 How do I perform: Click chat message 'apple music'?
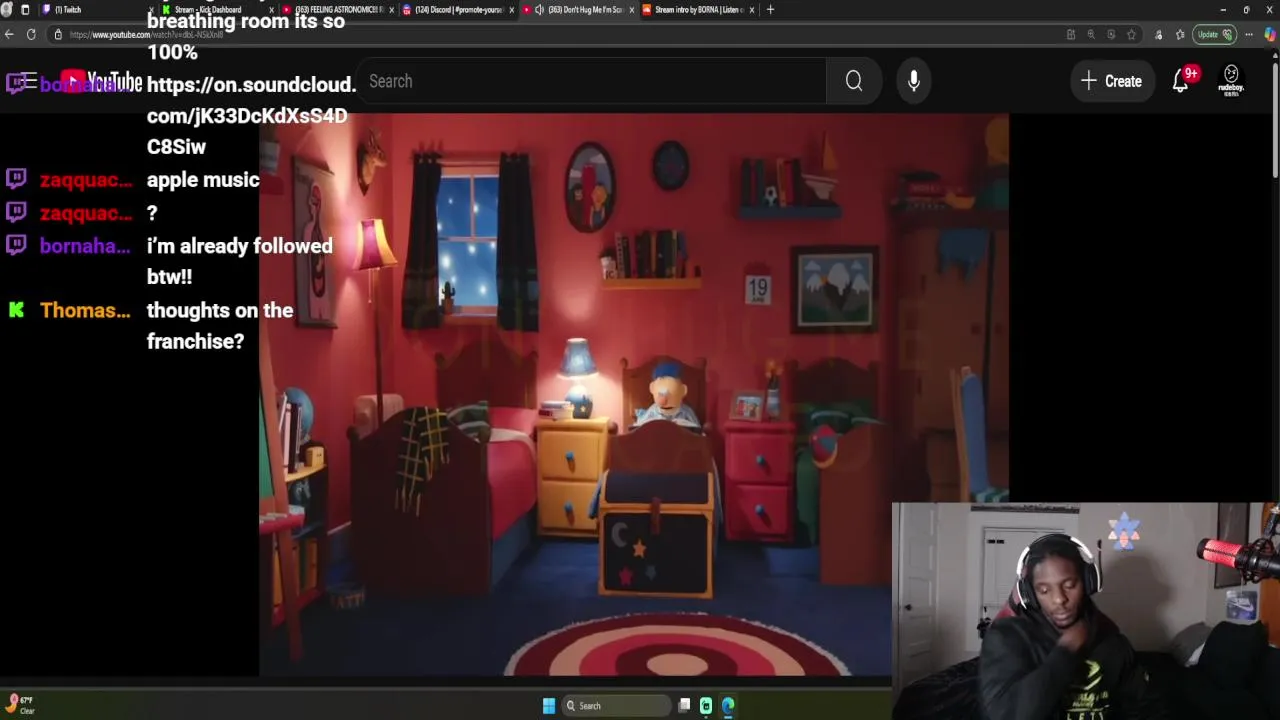203,180
